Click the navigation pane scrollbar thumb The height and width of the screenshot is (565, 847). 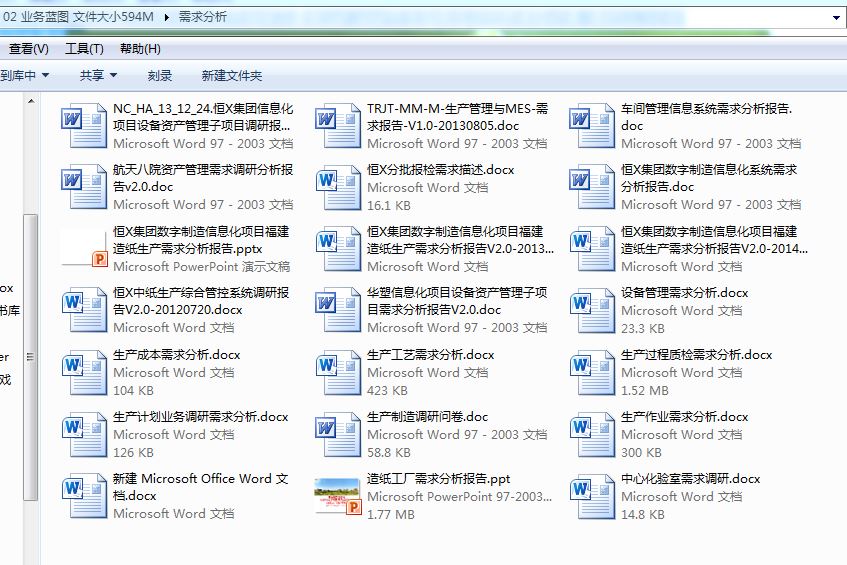click(x=31, y=358)
